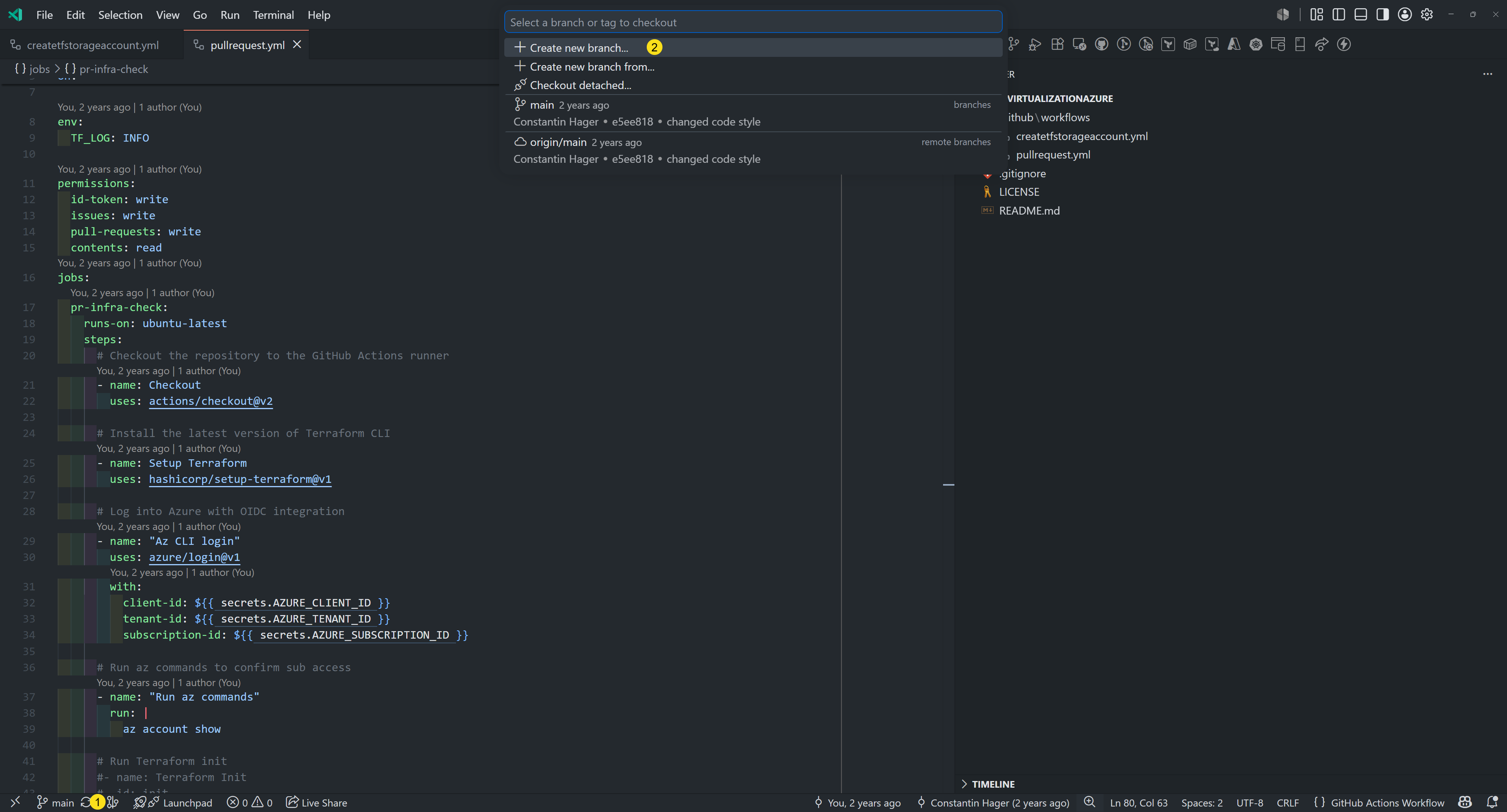Open the Live Share arrow icon in activity bar
This screenshot has height=812, width=1507.
[x=1321, y=44]
